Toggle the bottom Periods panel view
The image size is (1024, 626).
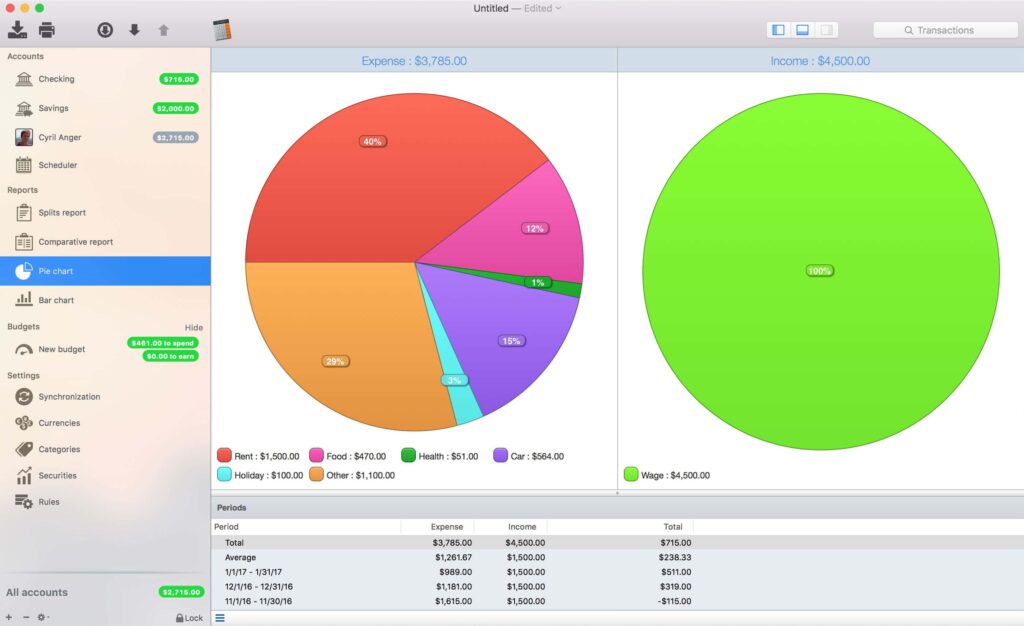[x=802, y=29]
